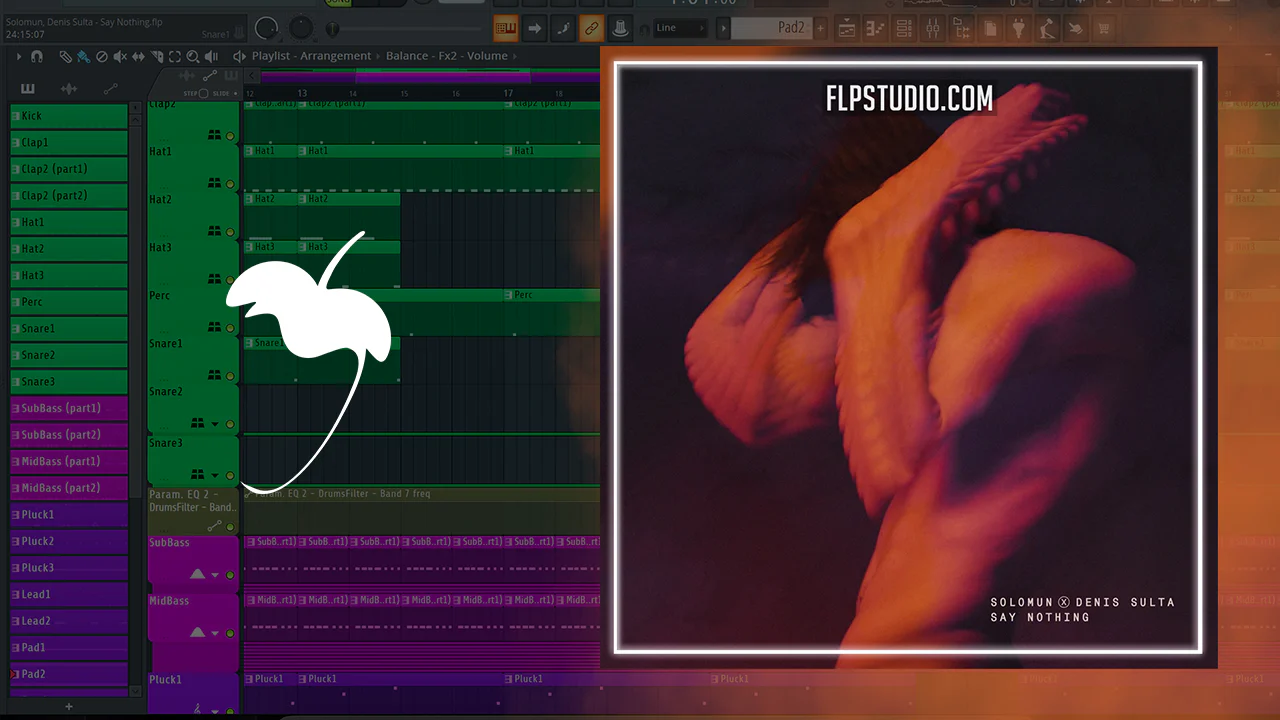Screen dimensions: 1280x720
Task: Mute the Snare3 track
Action: coord(230,475)
